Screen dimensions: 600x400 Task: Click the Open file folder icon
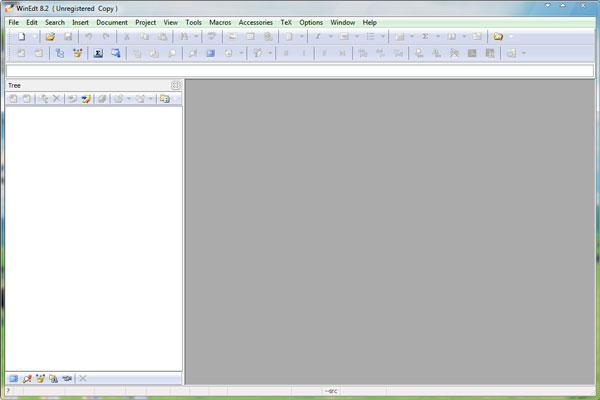(x=50, y=36)
